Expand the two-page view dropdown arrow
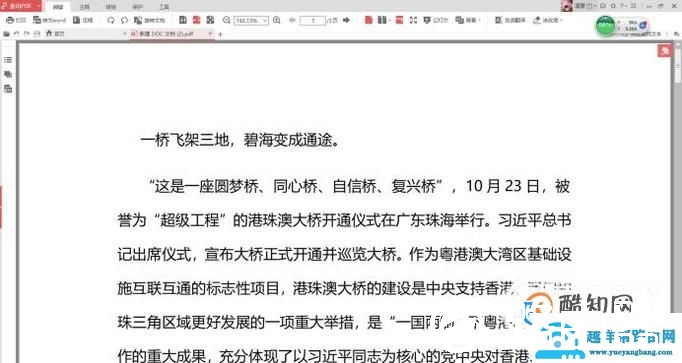Viewport: 682px width, 363px height. pos(389,20)
